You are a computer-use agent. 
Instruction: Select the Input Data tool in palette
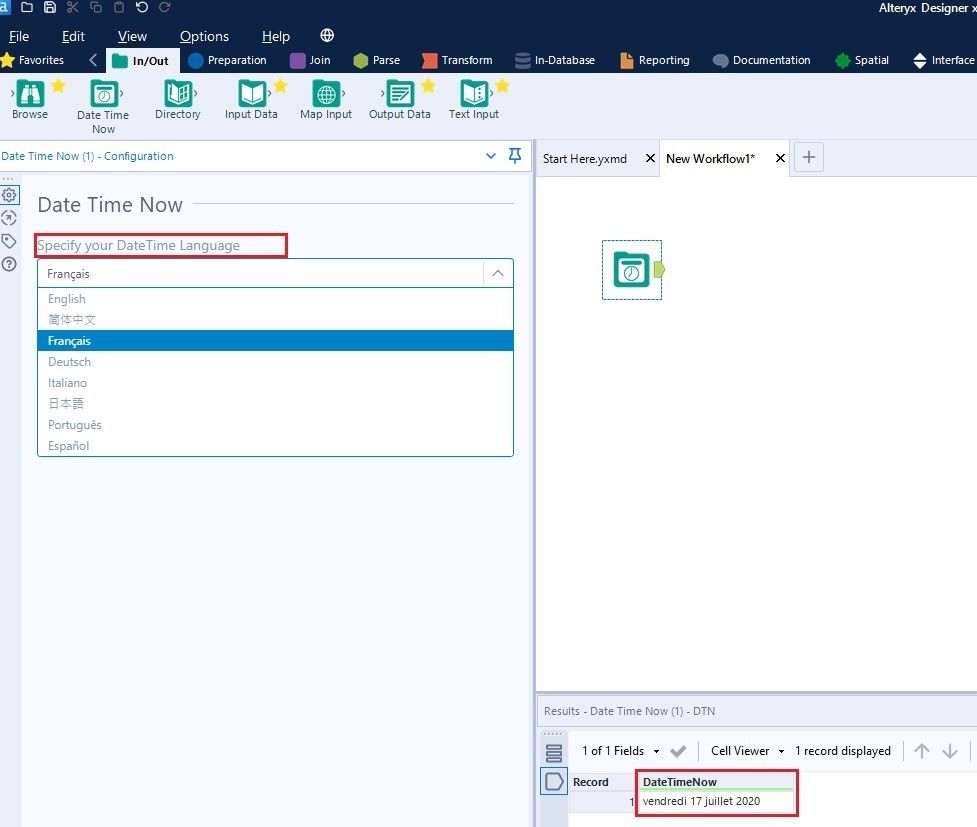coord(251,100)
